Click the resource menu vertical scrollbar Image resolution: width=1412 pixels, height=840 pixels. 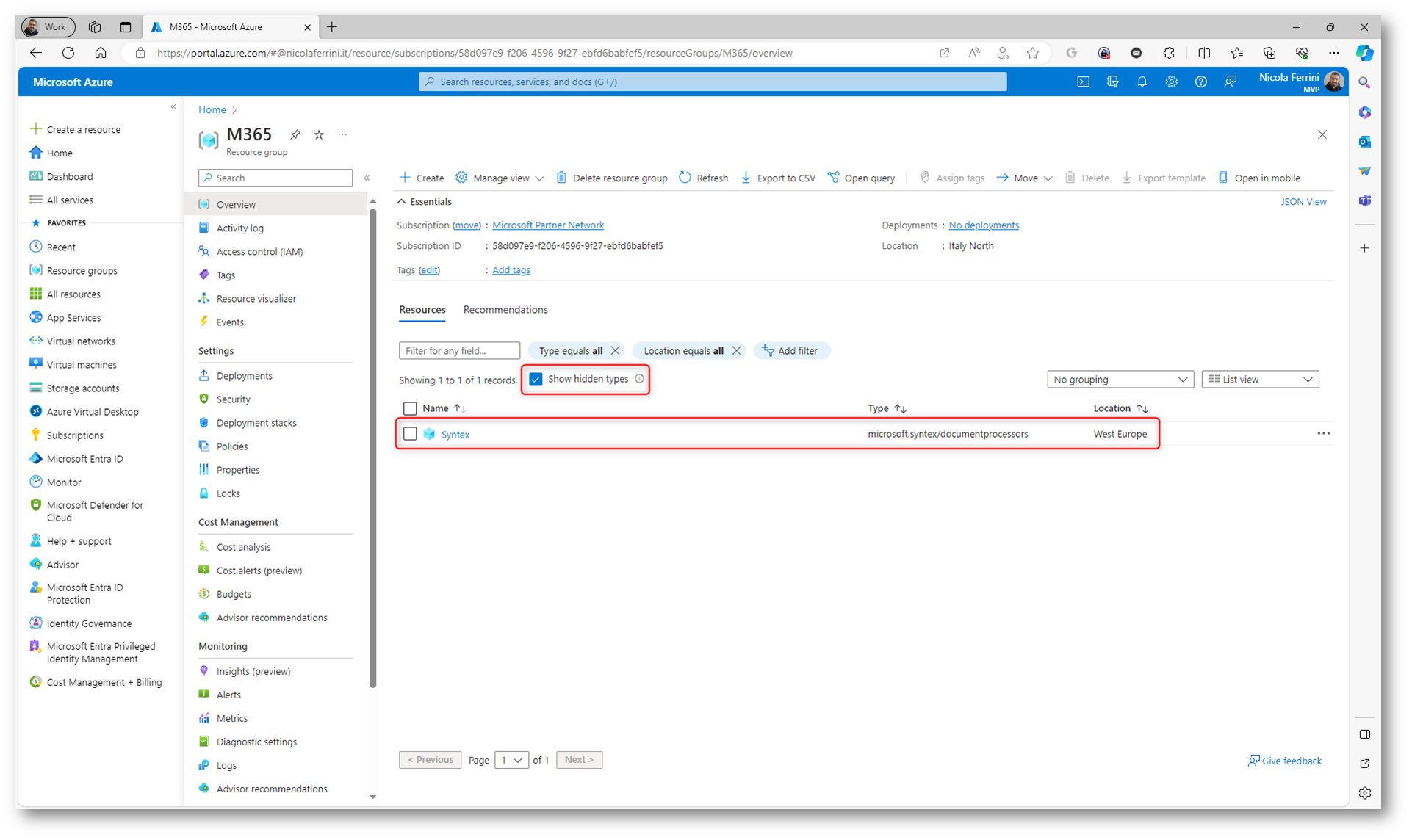pos(373,448)
